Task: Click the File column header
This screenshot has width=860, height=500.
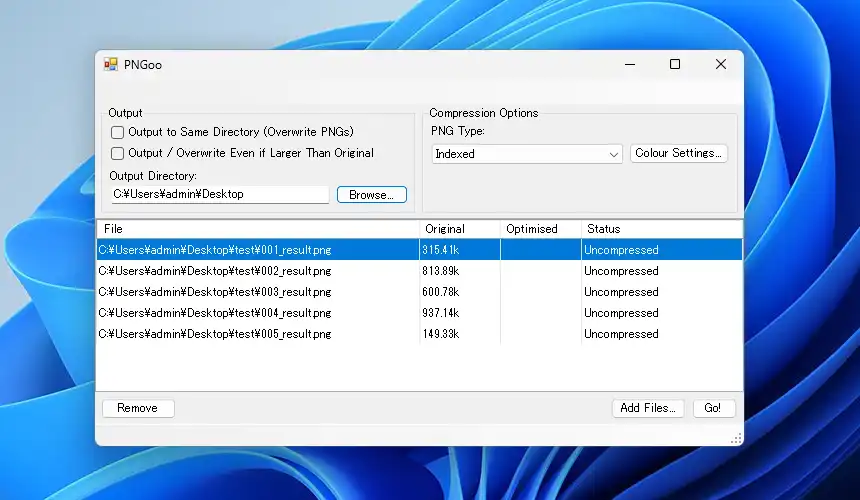Action: (258, 229)
